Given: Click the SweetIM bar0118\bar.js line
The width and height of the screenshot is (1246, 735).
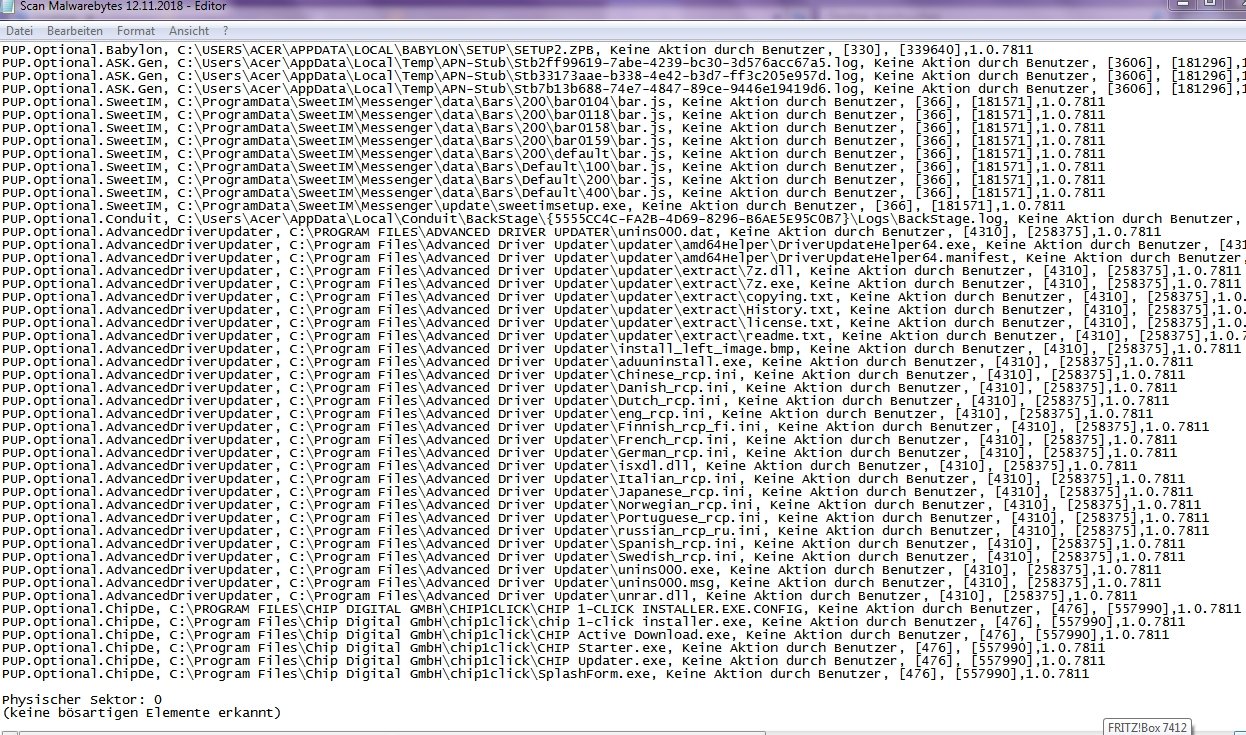Looking at the screenshot, I should tap(553, 114).
